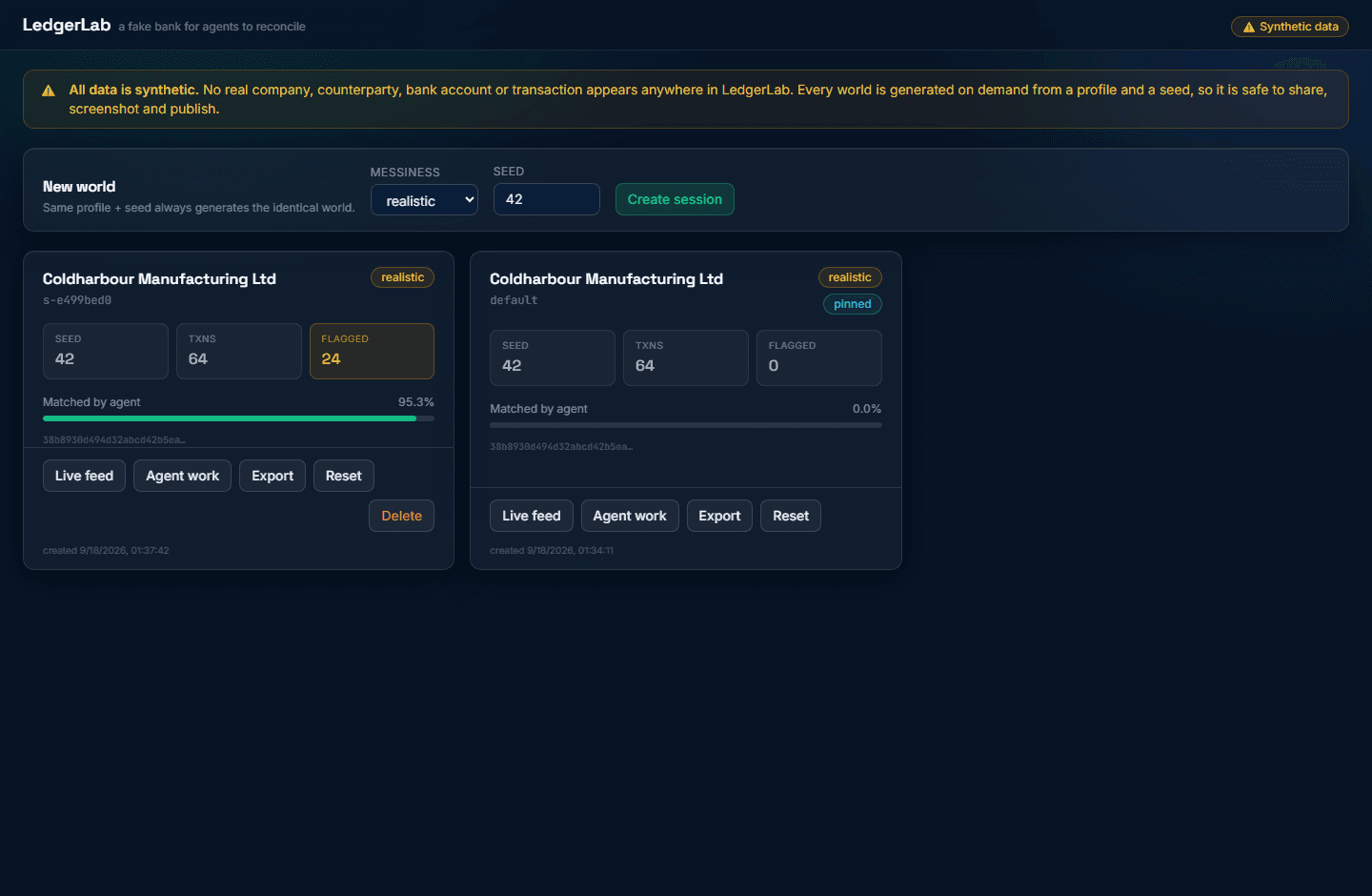Click the Txns 64 stat in the s-e499bed0 card
This screenshot has width=1372, height=896.
click(239, 351)
